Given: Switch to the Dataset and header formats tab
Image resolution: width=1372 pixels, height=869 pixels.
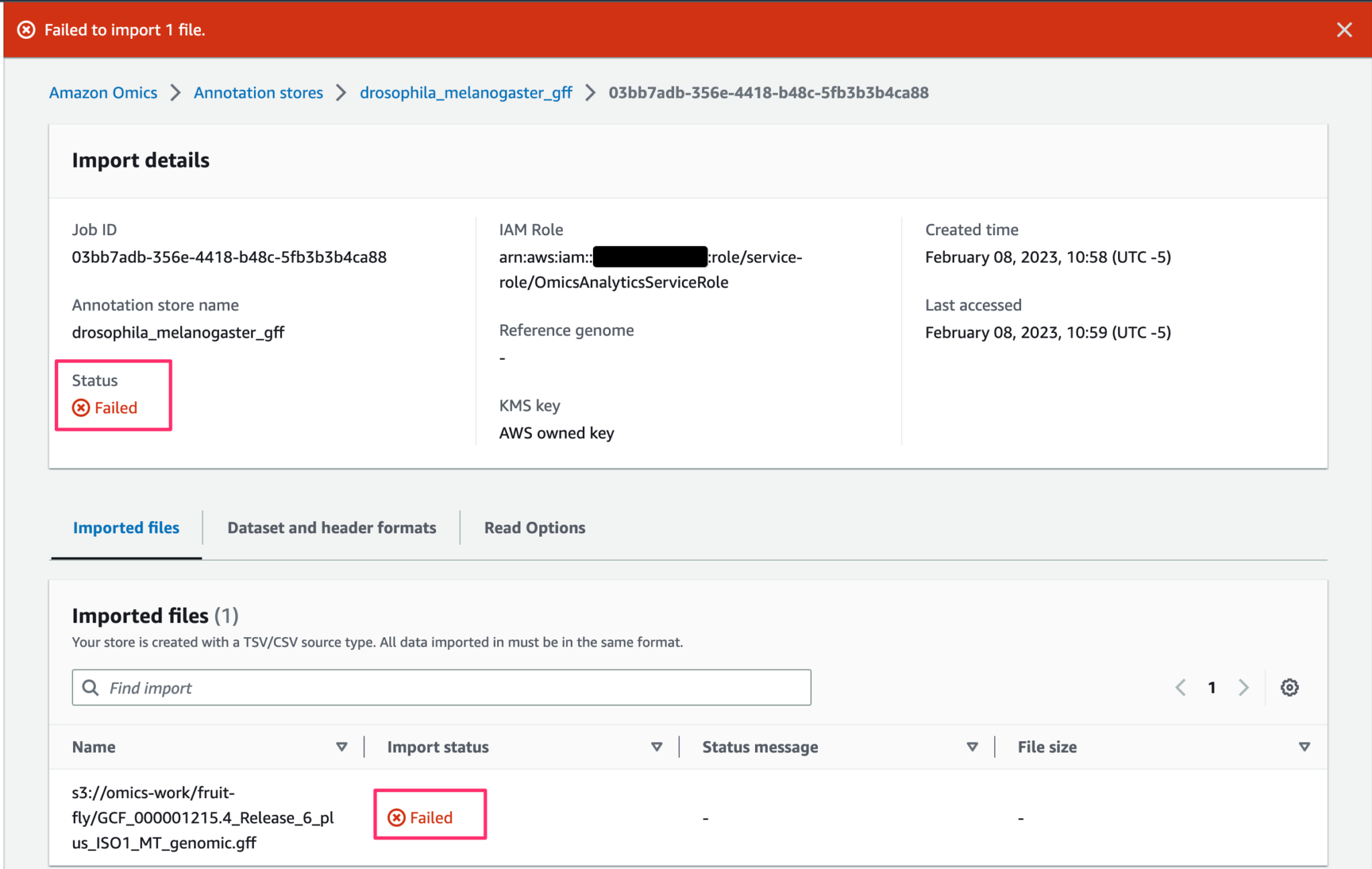Looking at the screenshot, I should click(332, 527).
